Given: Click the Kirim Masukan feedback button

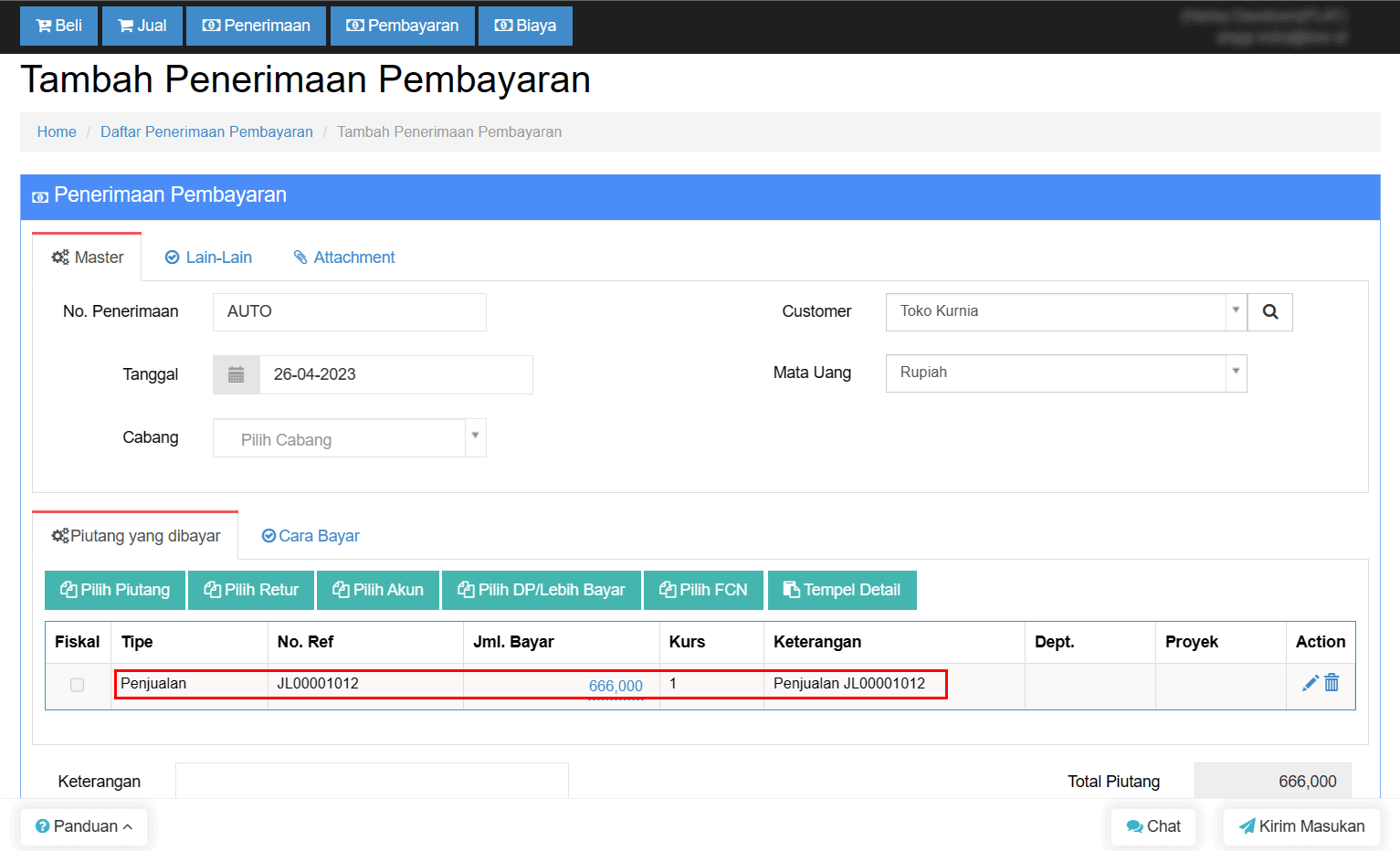Looking at the screenshot, I should (x=1301, y=826).
